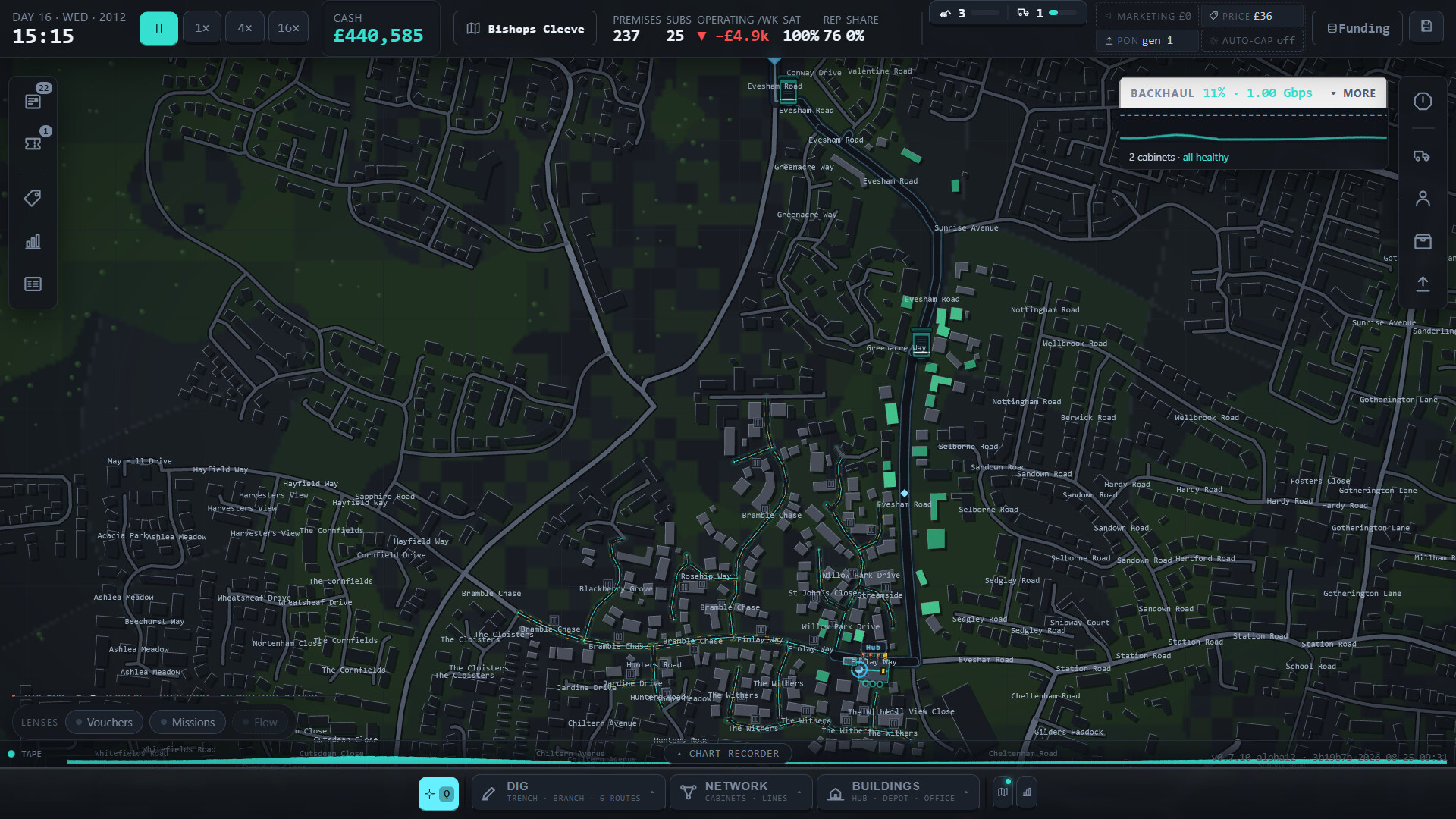Open the messages log icon with badge 22

click(33, 102)
